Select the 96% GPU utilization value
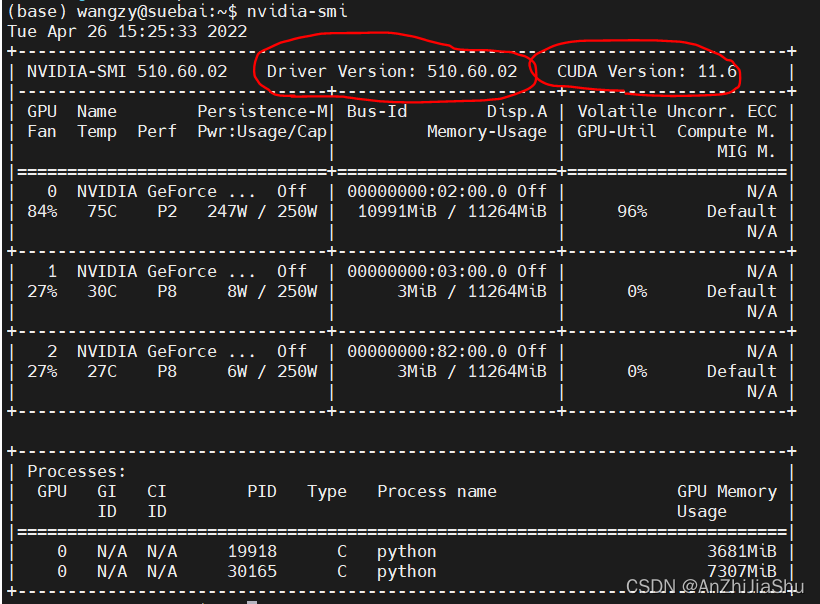 click(x=632, y=211)
